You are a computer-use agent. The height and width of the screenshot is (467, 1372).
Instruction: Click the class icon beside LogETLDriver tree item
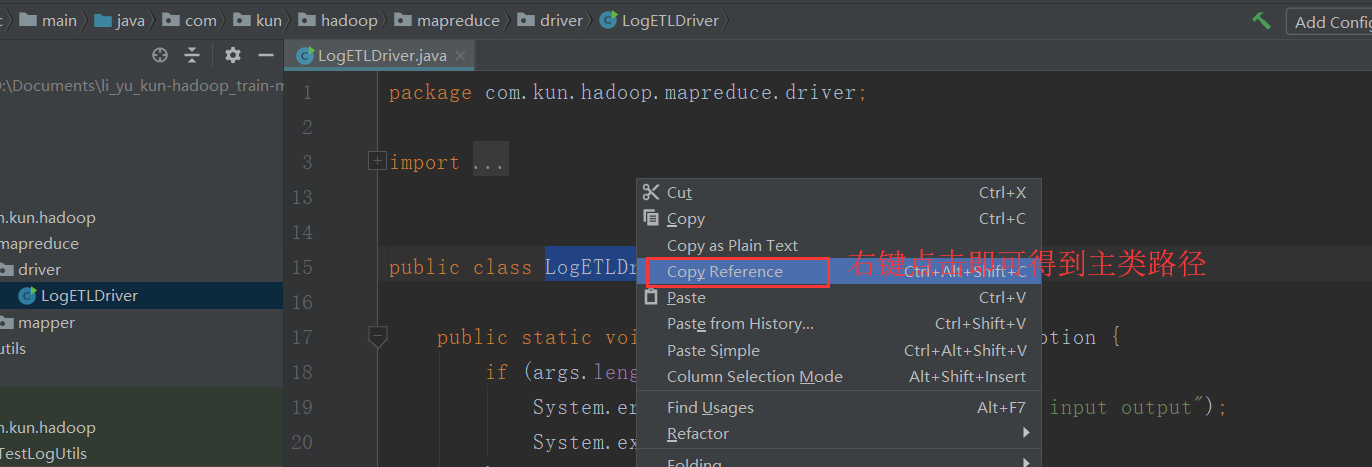coord(29,295)
